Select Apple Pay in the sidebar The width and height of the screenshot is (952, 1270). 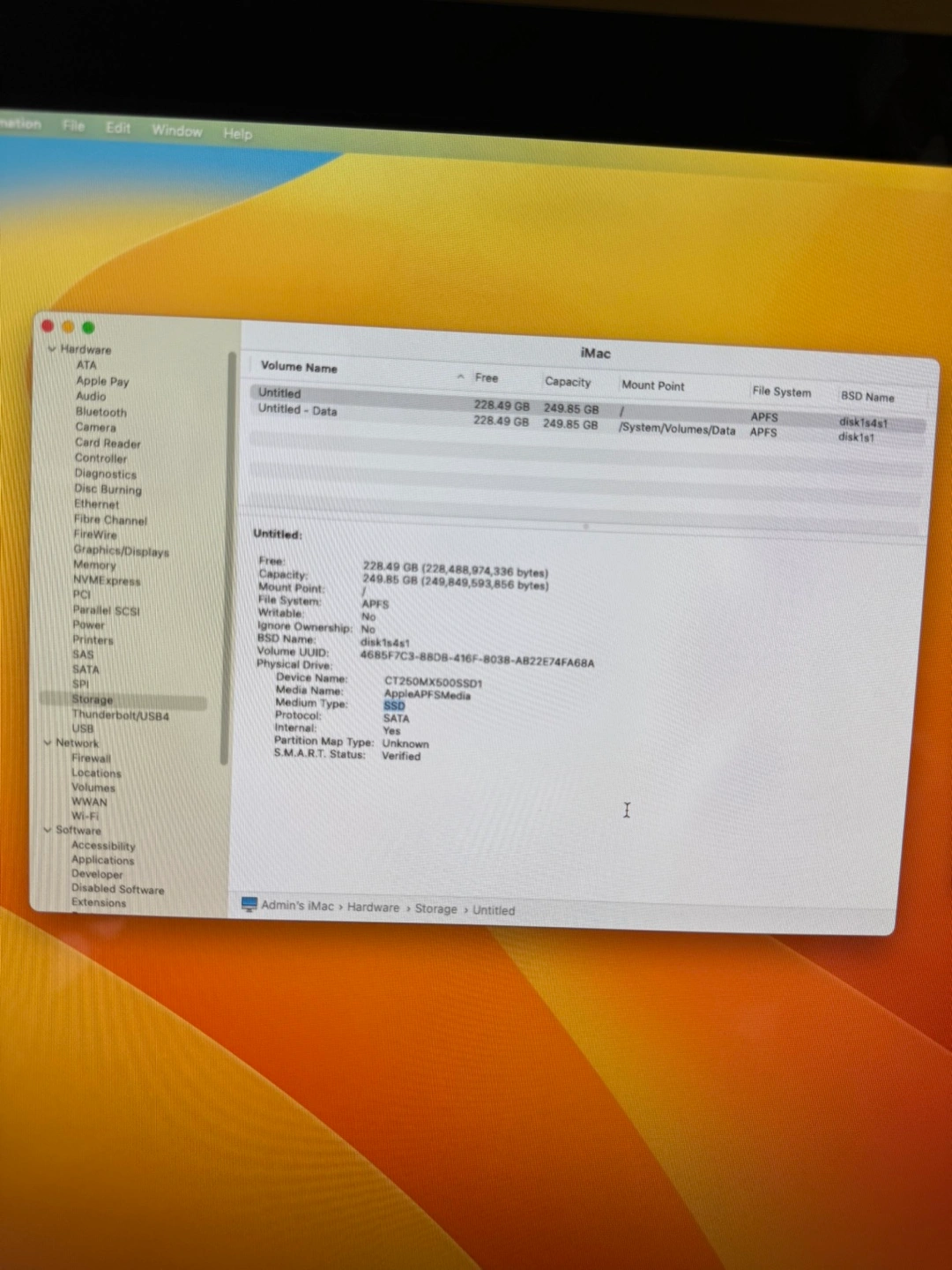pos(102,381)
